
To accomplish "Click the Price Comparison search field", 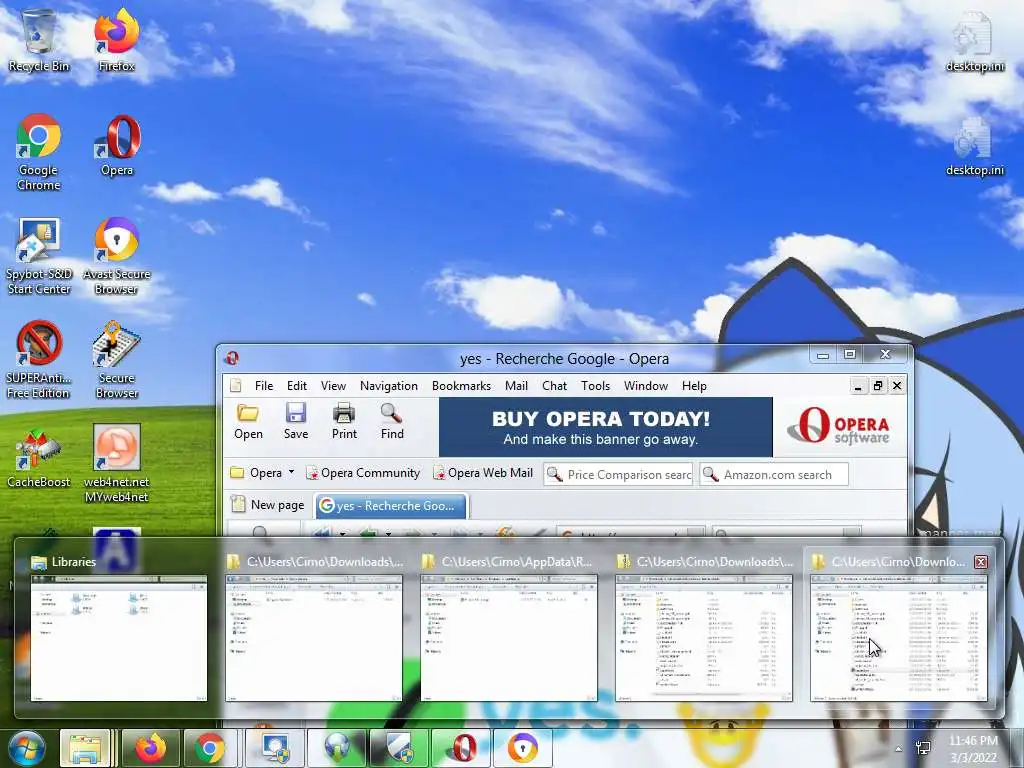I will tap(618, 474).
